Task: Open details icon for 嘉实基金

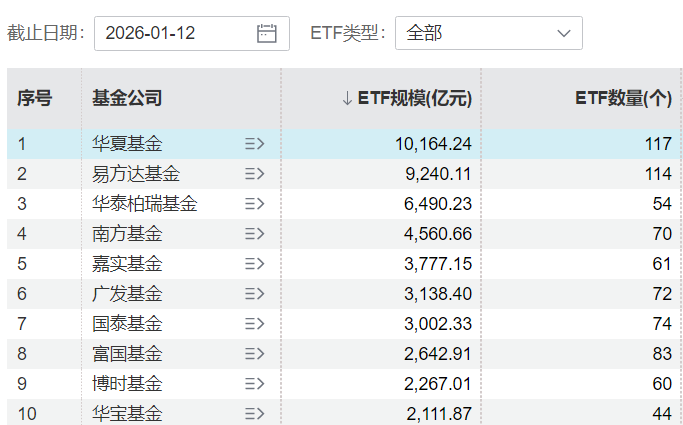Action: pyautogui.click(x=254, y=264)
